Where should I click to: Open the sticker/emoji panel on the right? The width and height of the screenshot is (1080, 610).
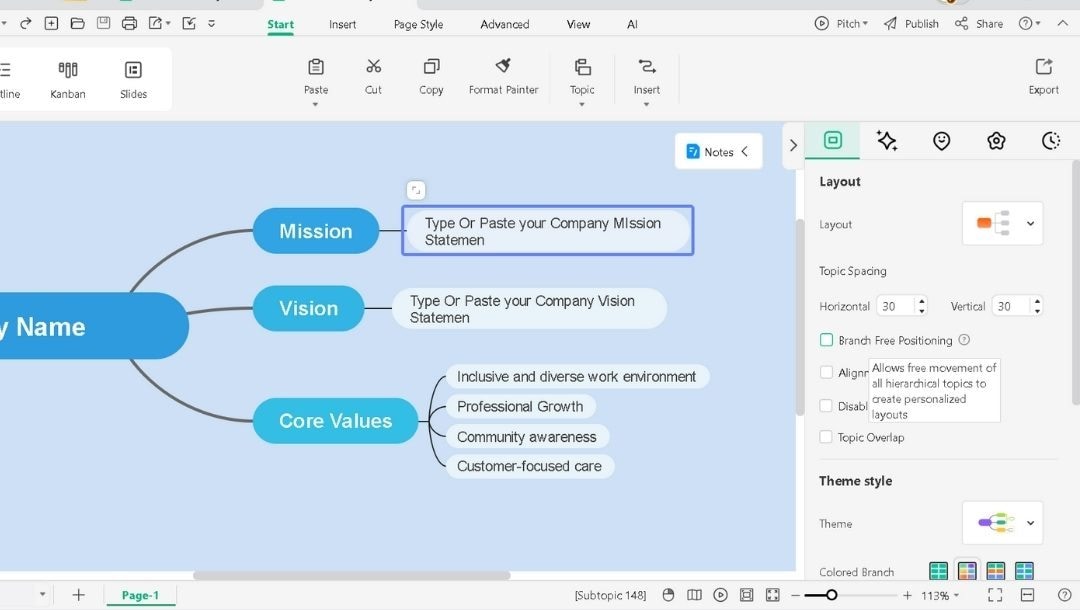click(941, 141)
